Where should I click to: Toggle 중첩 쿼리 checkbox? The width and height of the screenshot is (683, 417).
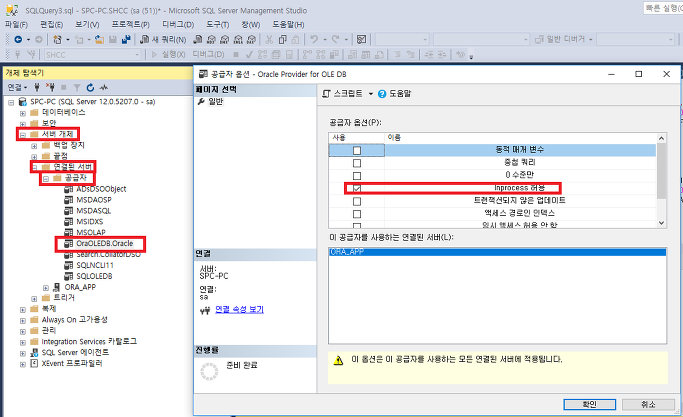tap(357, 163)
